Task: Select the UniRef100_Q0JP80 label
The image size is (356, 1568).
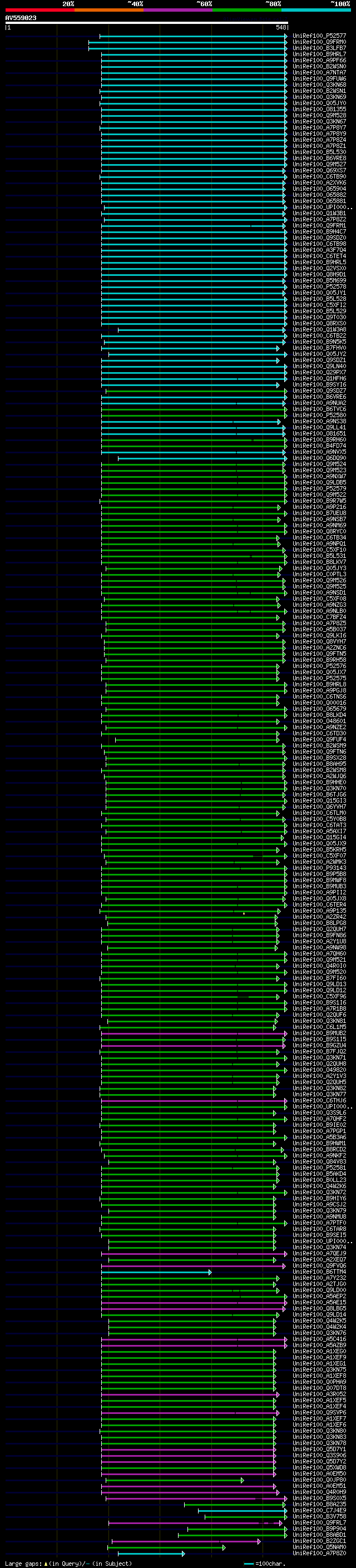Action: [x=319, y=1479]
